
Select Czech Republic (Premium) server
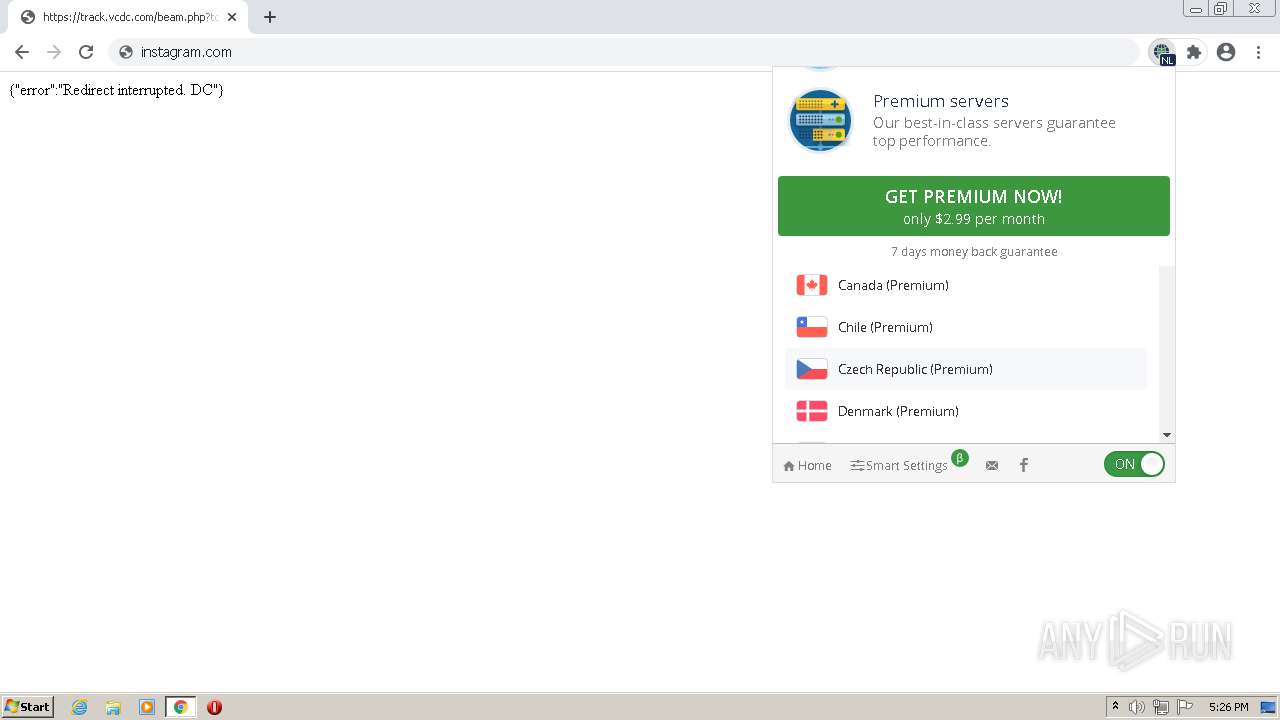click(966, 369)
